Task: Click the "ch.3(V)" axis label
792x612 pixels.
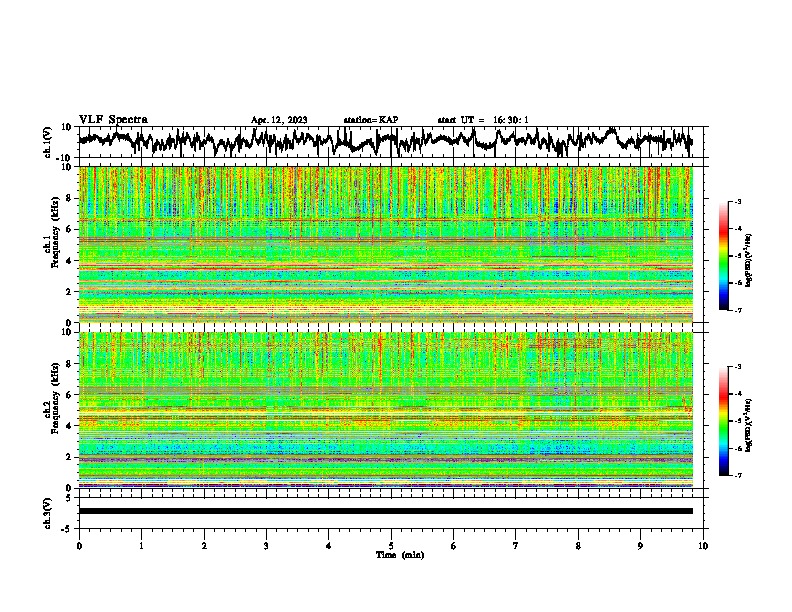Action: 48,514
